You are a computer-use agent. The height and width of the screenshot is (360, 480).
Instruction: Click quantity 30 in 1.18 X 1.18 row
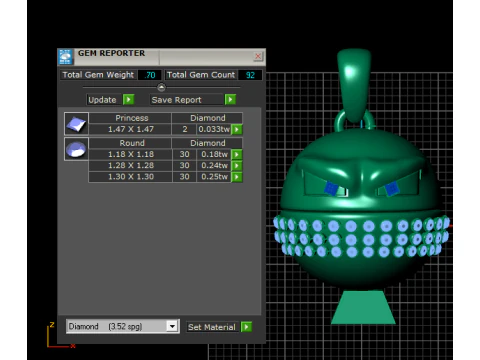(x=184, y=154)
